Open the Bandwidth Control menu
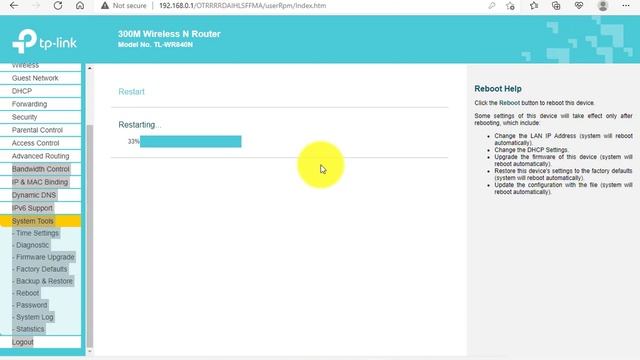The image size is (640, 360). point(40,169)
